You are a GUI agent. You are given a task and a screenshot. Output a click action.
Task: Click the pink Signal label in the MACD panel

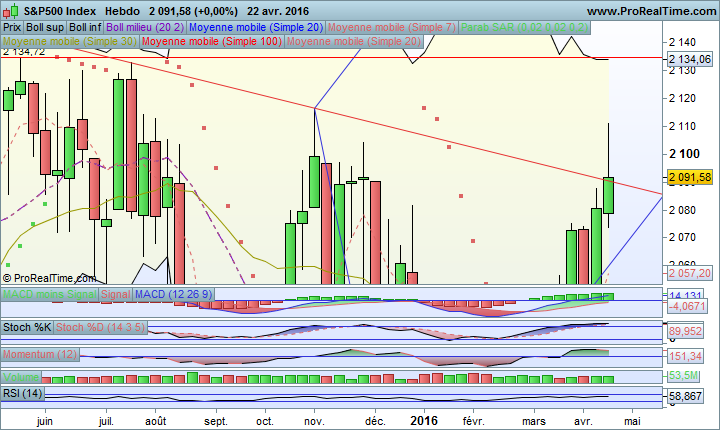(116, 294)
